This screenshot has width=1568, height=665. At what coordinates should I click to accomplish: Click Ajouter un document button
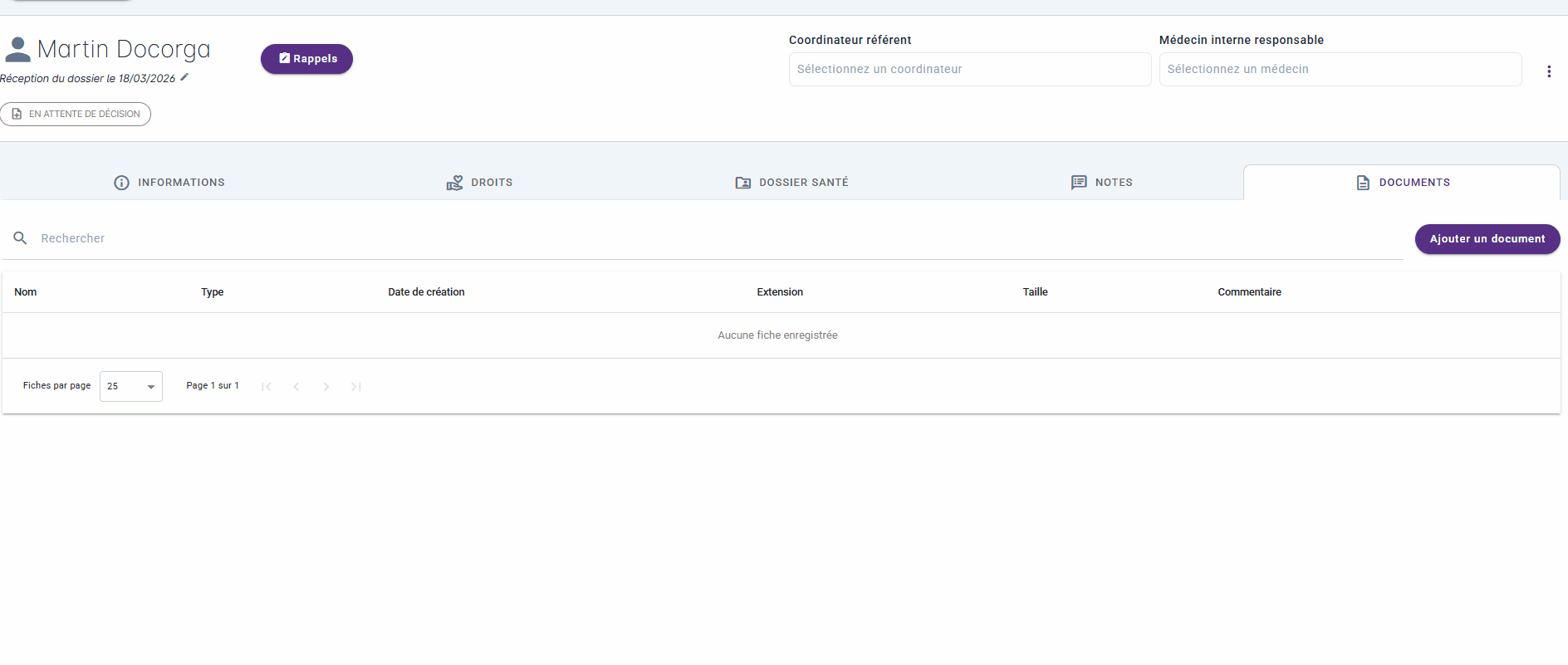pyautogui.click(x=1487, y=239)
